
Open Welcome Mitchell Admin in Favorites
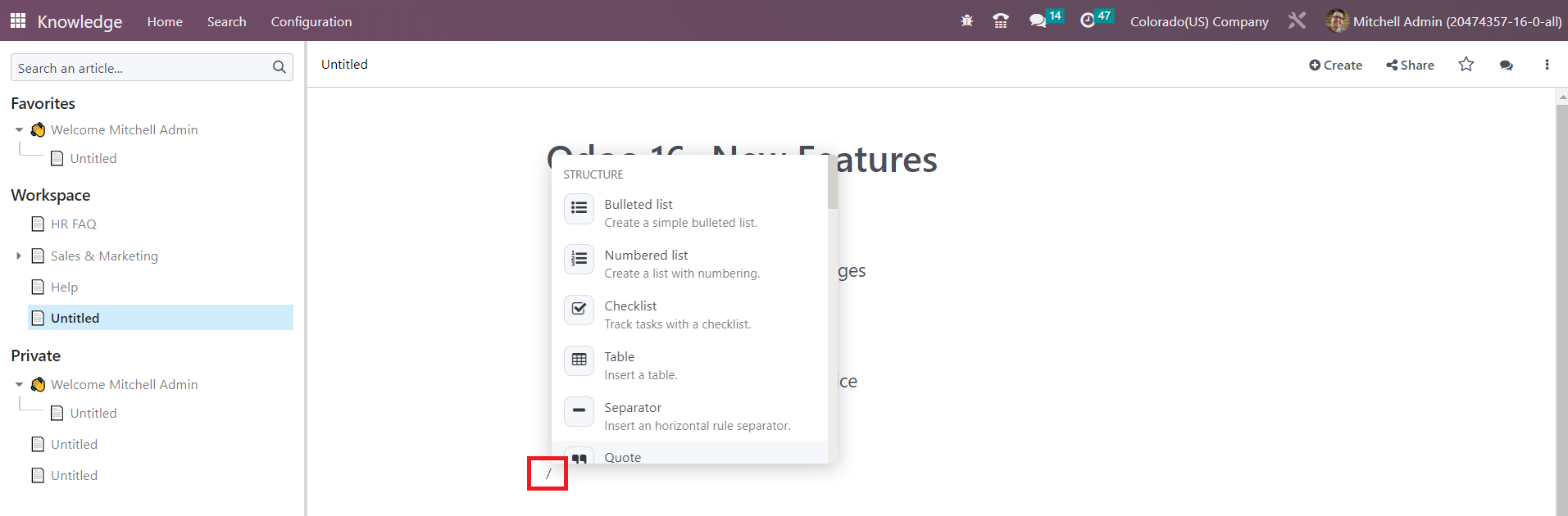(124, 129)
